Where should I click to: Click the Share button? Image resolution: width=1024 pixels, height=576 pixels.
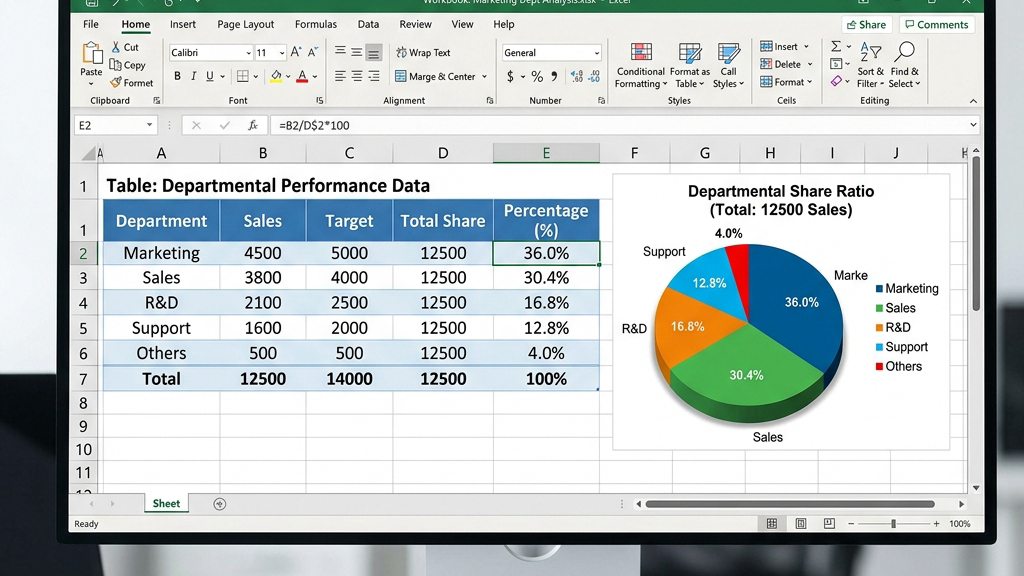click(867, 25)
